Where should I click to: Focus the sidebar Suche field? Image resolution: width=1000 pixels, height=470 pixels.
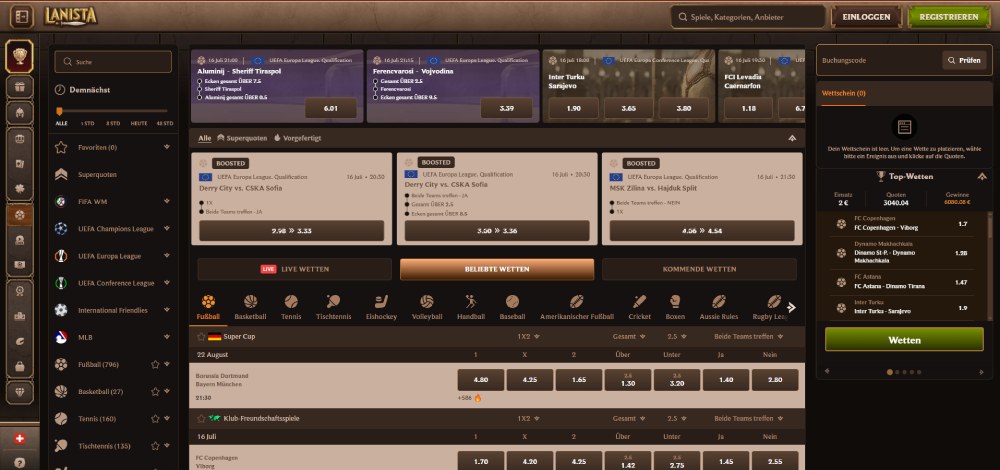pos(113,62)
